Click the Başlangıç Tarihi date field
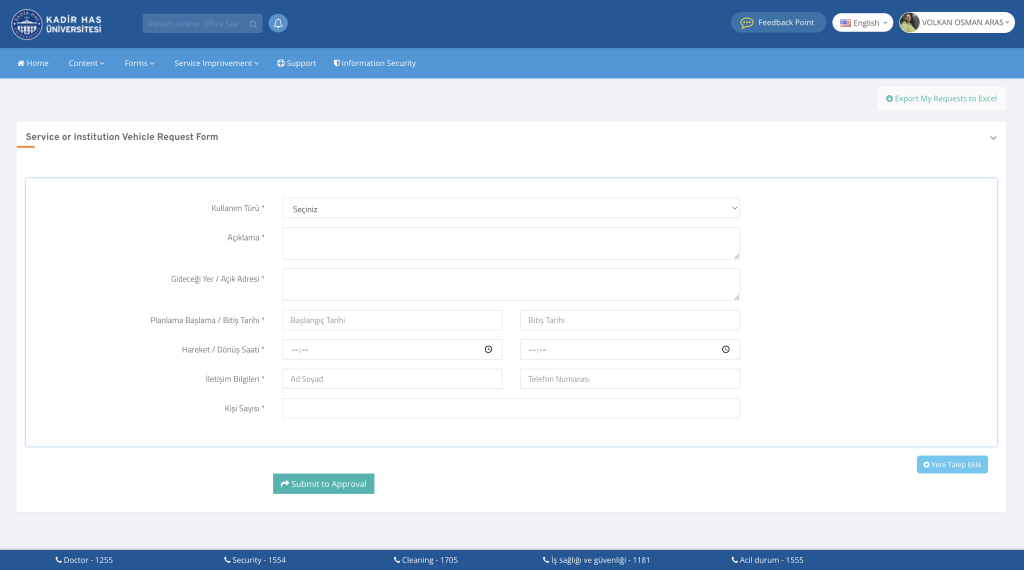 coord(392,320)
